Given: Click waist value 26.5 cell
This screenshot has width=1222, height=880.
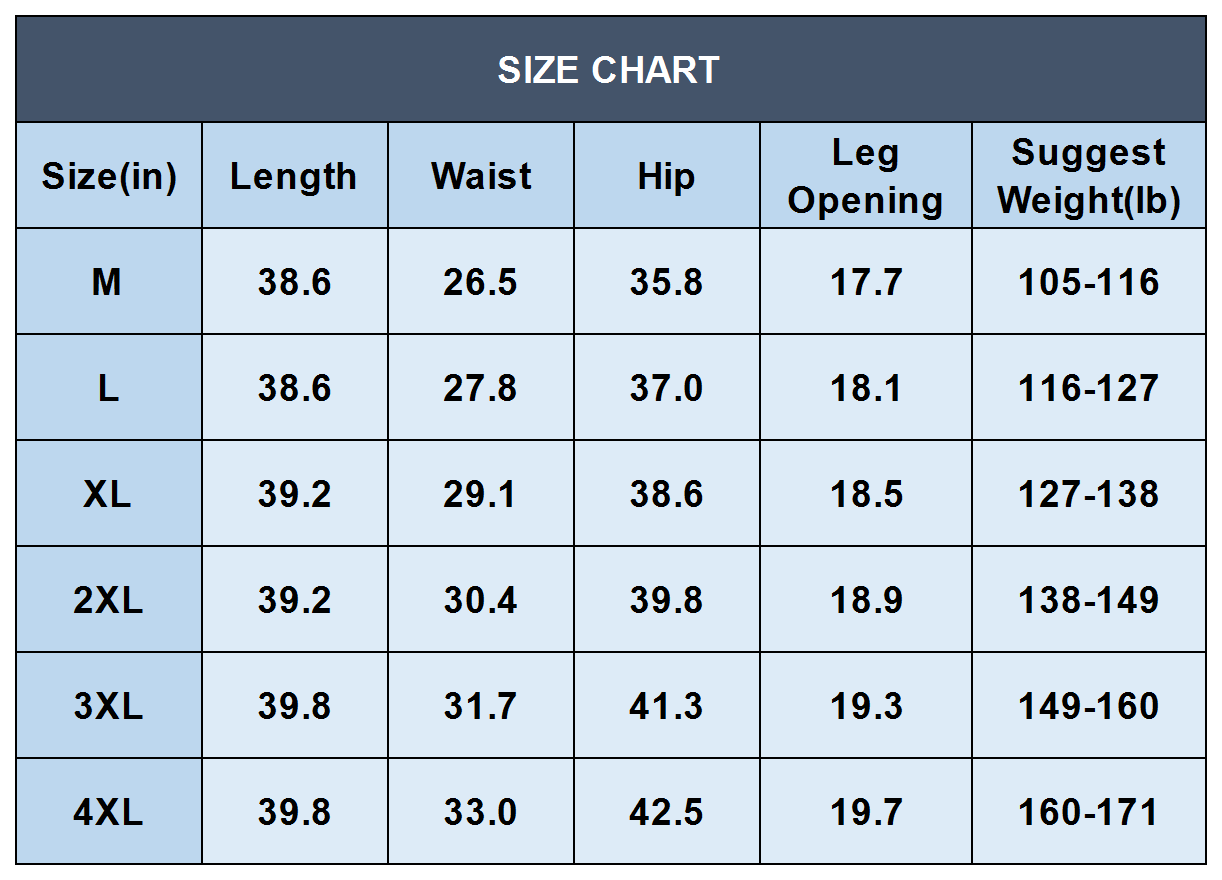Looking at the screenshot, I should click(481, 283).
